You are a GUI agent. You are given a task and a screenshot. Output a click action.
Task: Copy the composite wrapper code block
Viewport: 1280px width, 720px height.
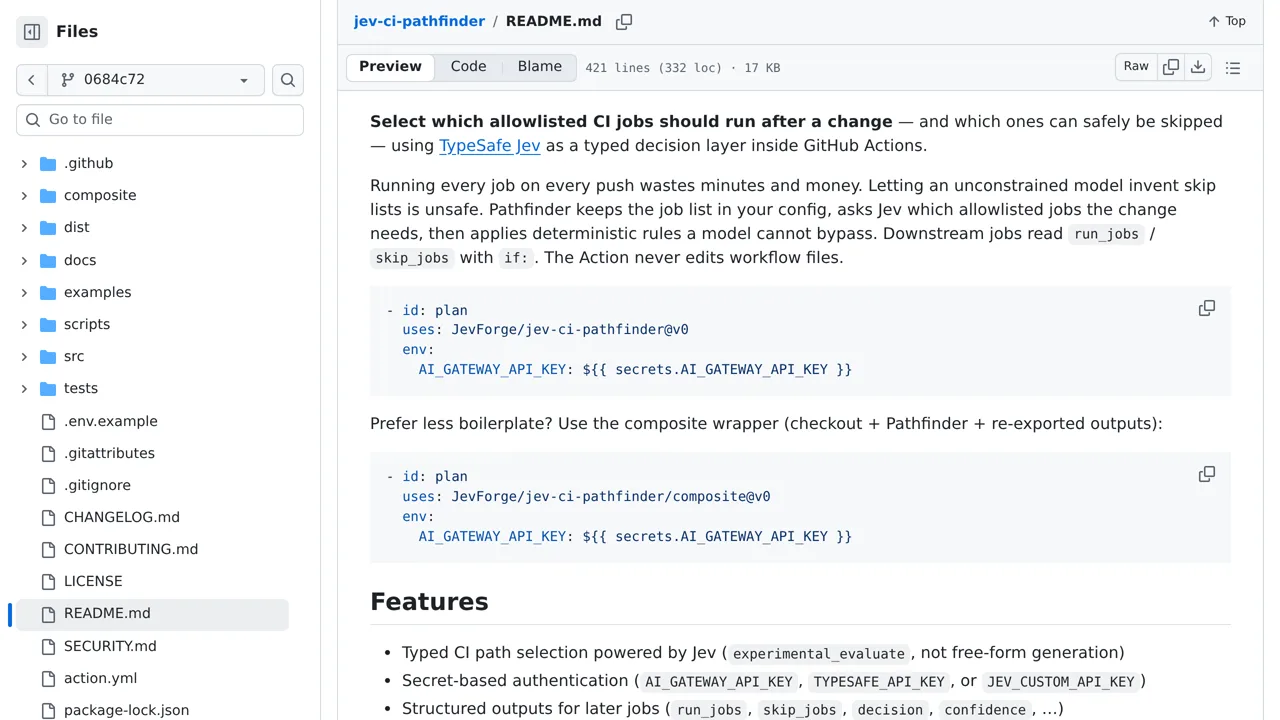(x=1207, y=474)
